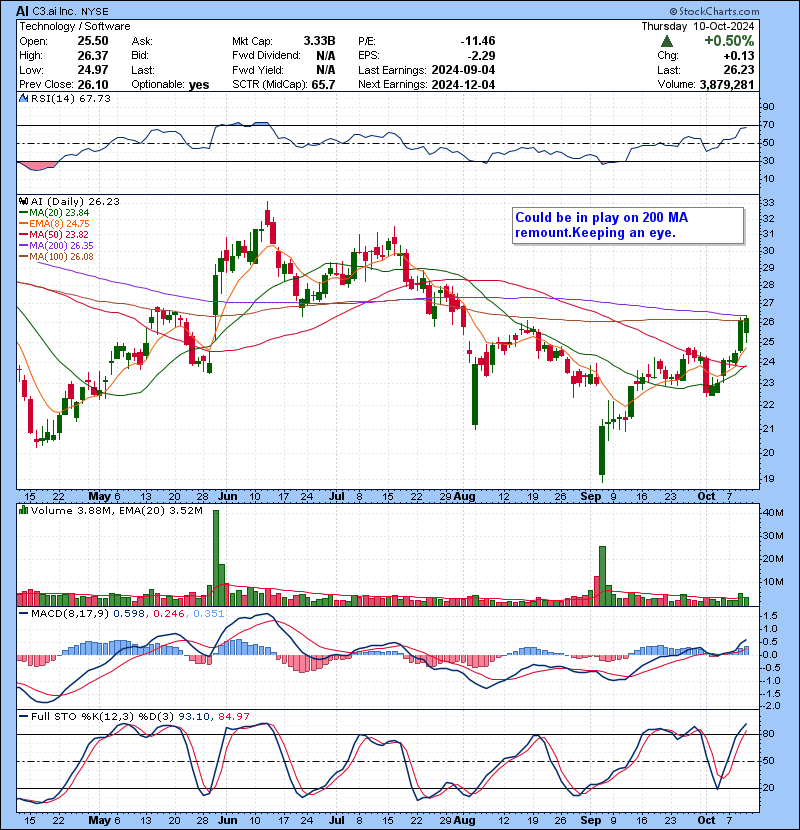Screen dimensions: 800x830
Task: Click the Fwd Dividend N/A value
Action: (326, 56)
